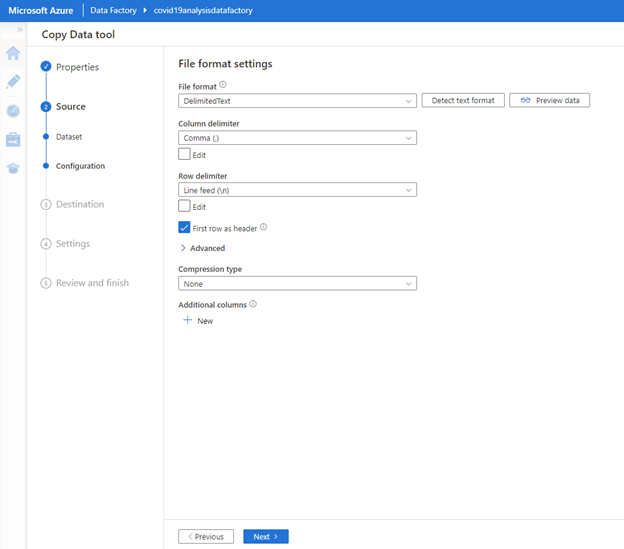Click the Next button
The image size is (624, 549).
point(266,536)
